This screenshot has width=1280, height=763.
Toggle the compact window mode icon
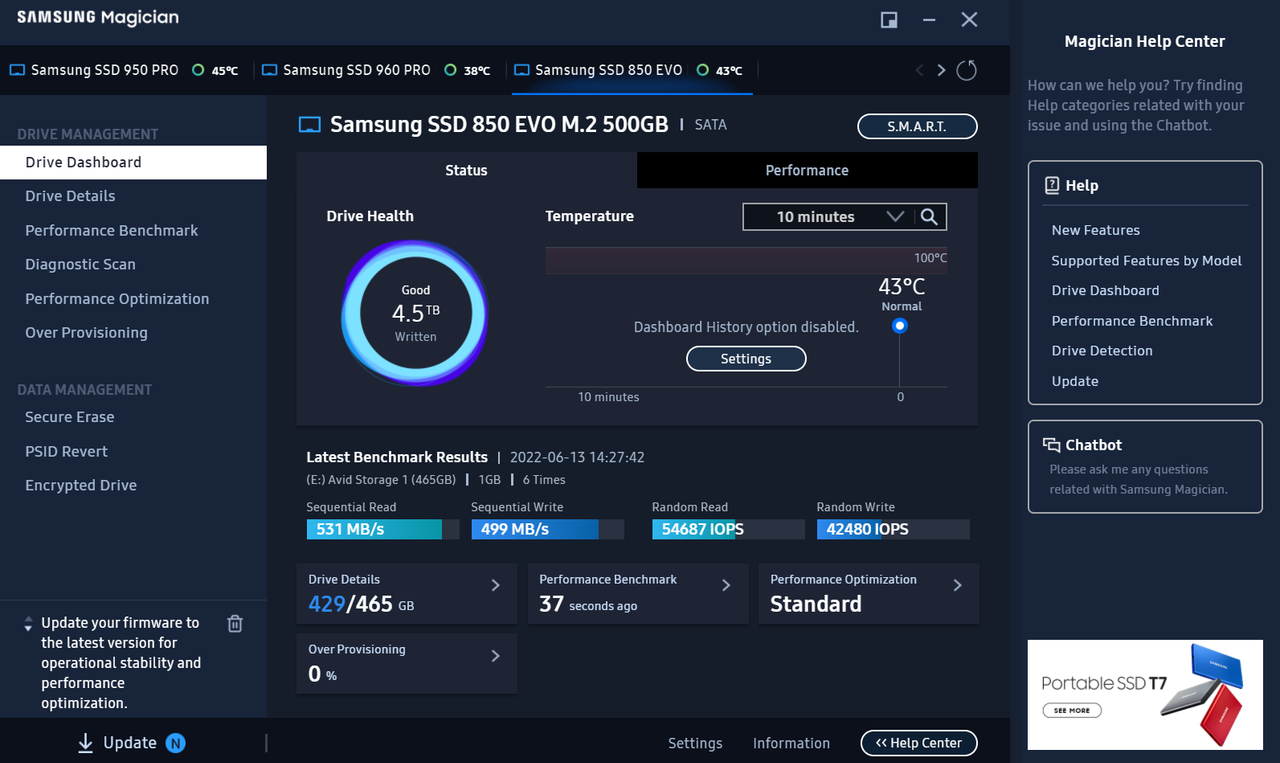tap(888, 20)
